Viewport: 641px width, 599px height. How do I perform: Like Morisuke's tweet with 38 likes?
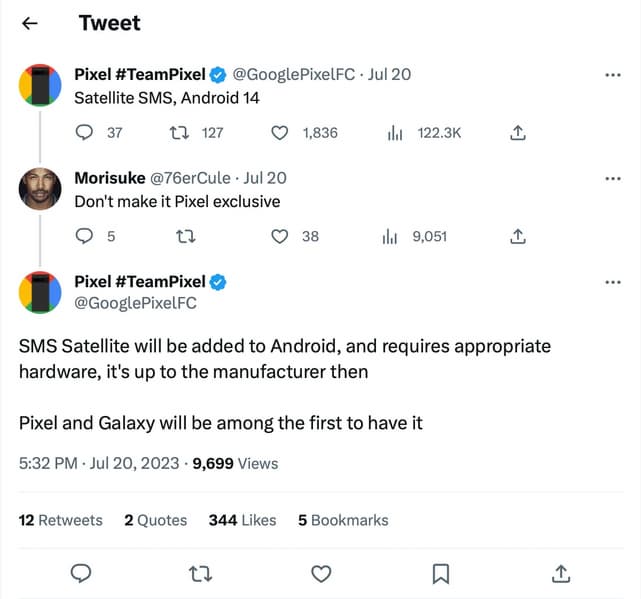[282, 237]
